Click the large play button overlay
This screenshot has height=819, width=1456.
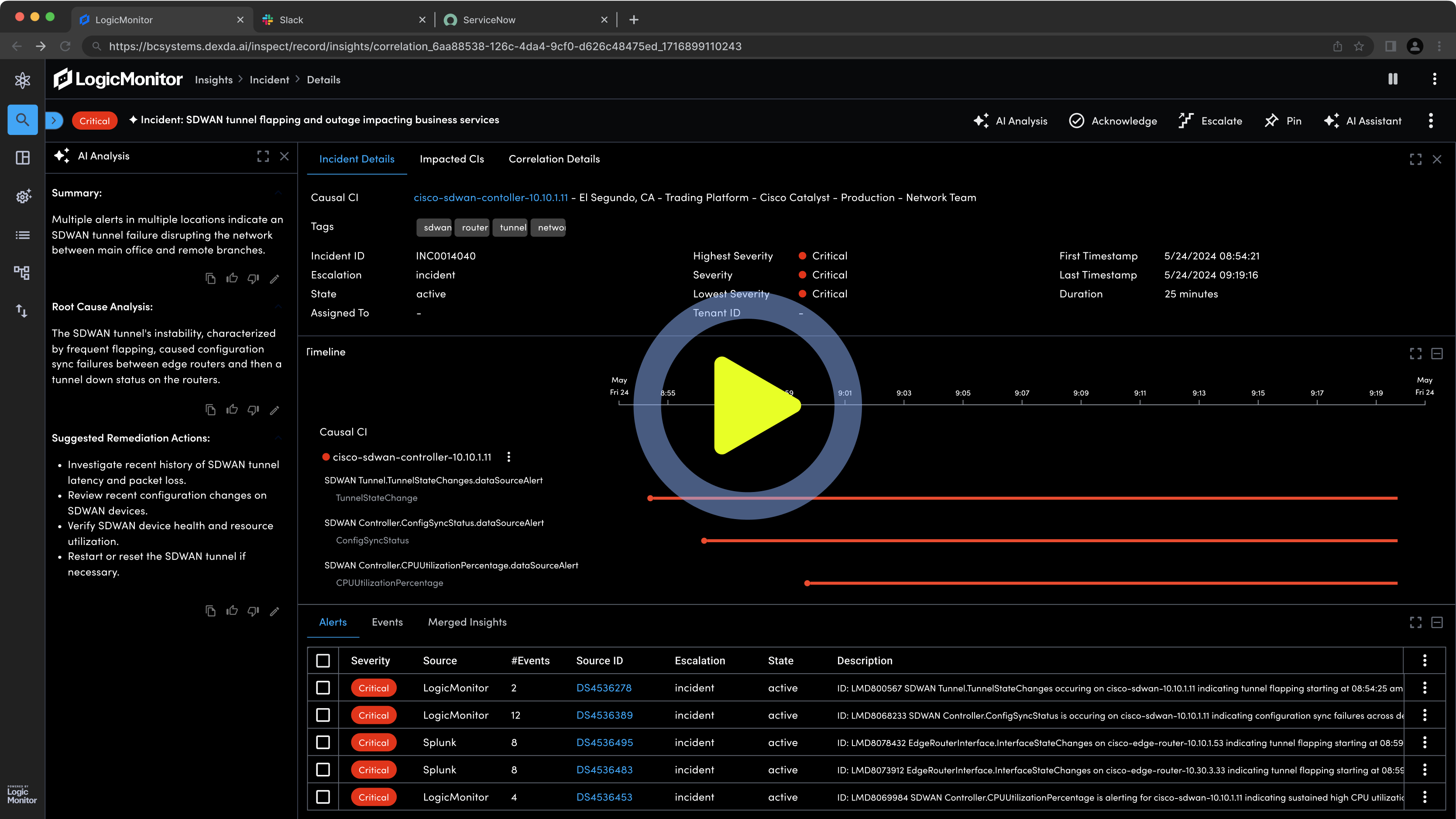(x=747, y=405)
